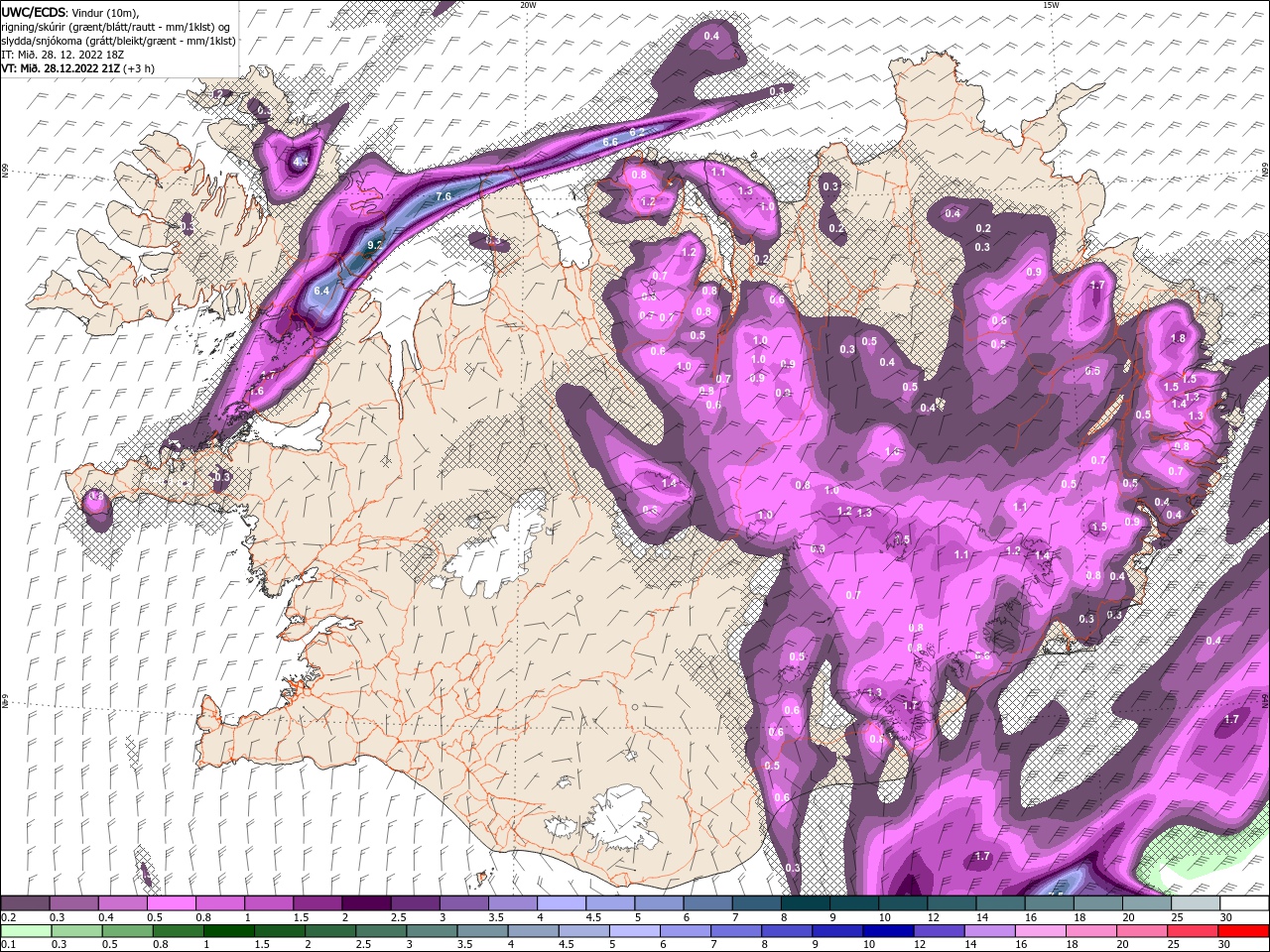
Task: Click the 15W longitude label
Action: click(1051, 5)
